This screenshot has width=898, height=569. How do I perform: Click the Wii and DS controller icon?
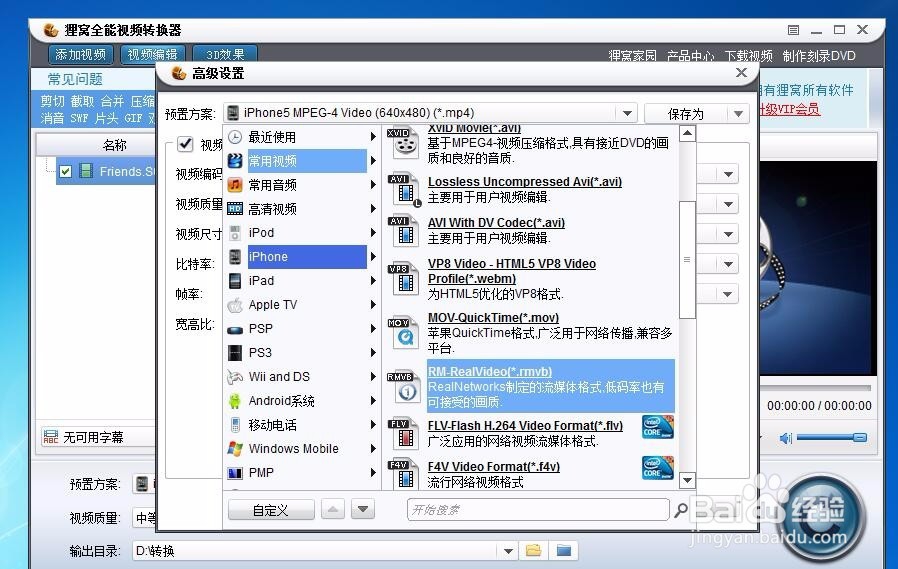pyautogui.click(x=235, y=377)
